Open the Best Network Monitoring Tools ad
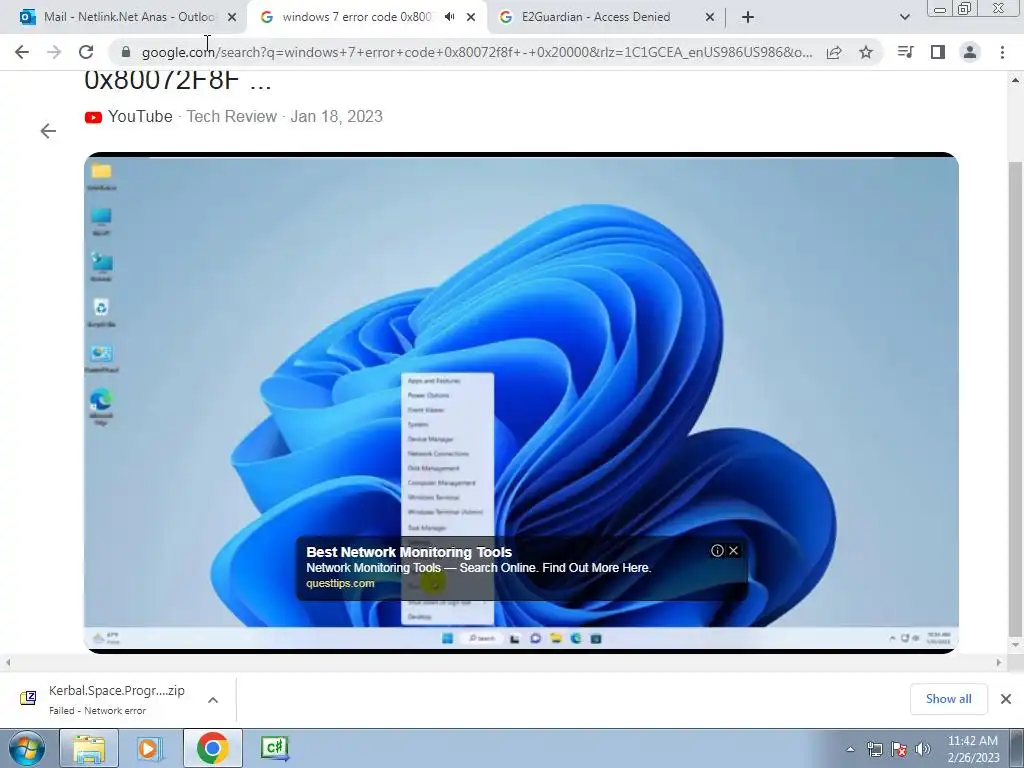 coord(409,552)
